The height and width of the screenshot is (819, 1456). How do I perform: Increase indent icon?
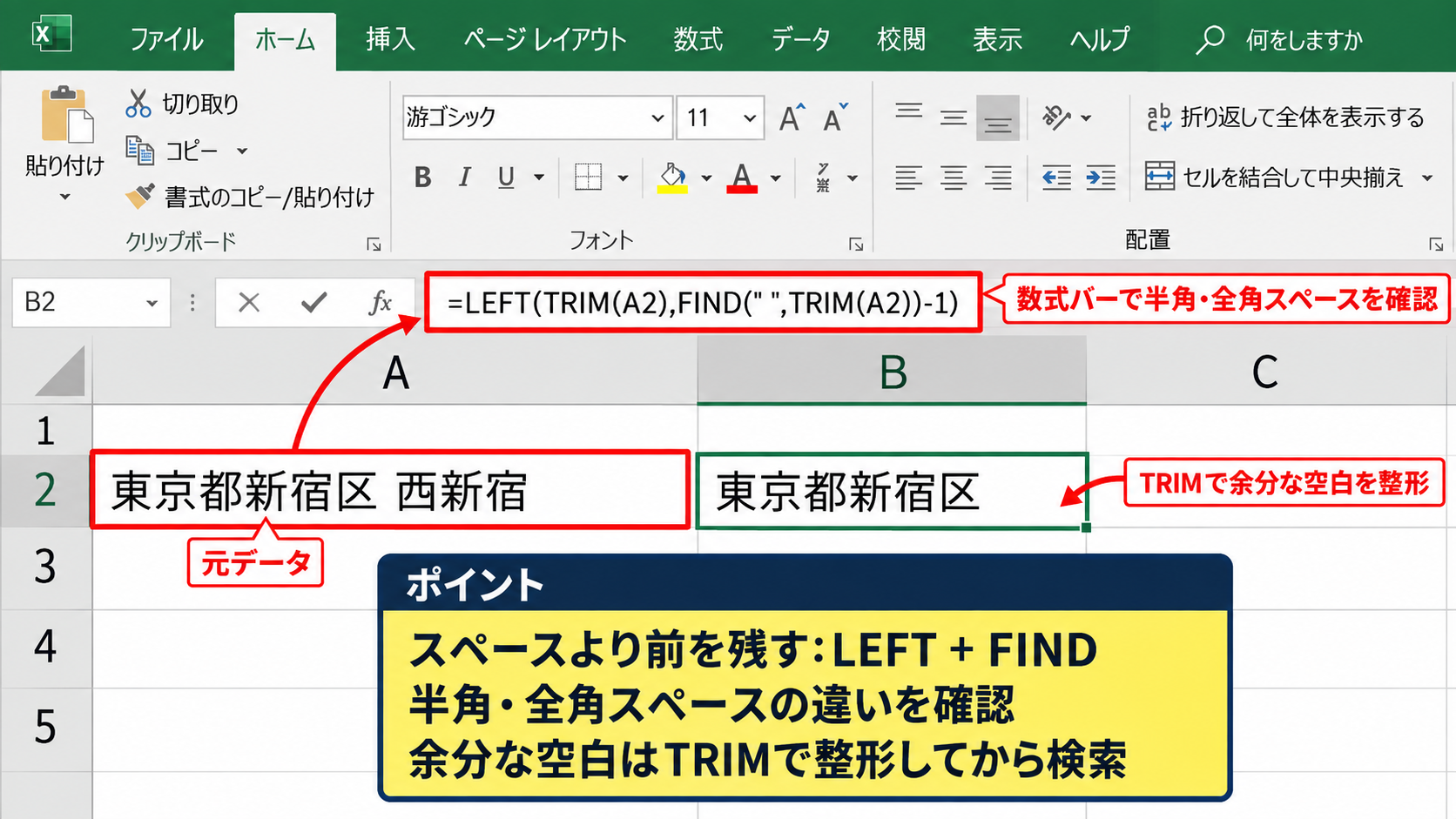[1101, 178]
